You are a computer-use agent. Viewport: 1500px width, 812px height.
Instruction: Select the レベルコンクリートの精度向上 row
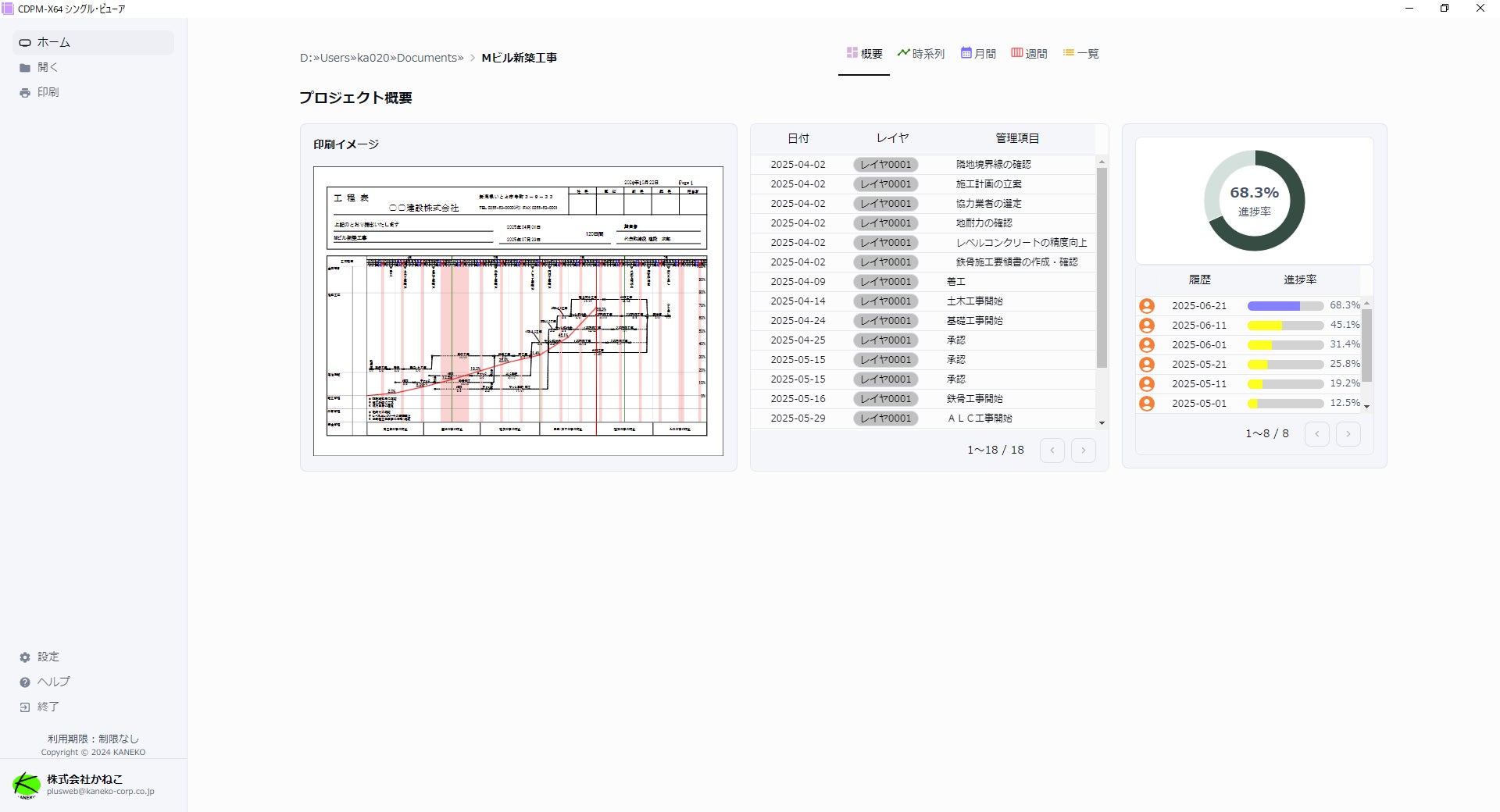[923, 243]
